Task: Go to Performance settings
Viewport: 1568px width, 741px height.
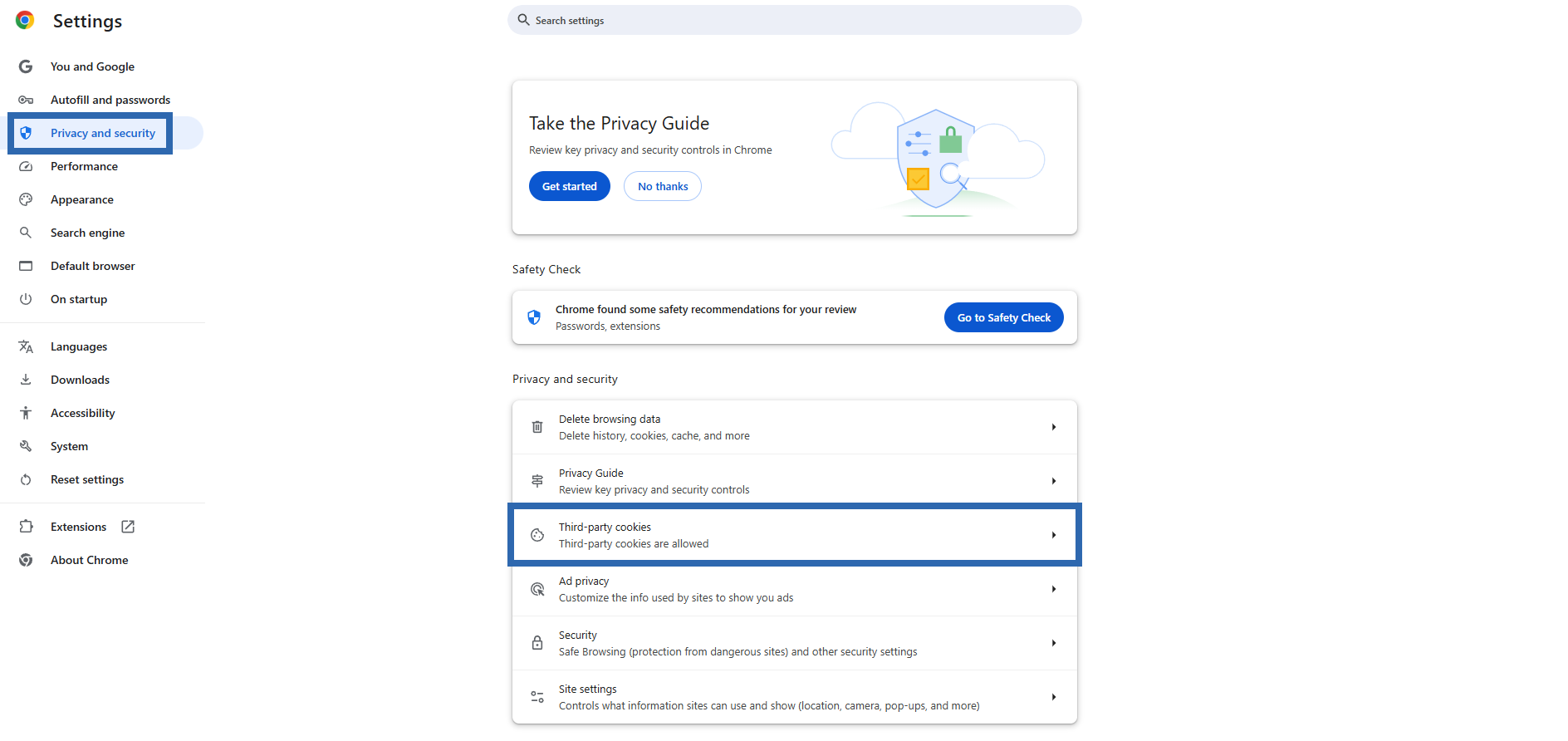Action: [84, 166]
